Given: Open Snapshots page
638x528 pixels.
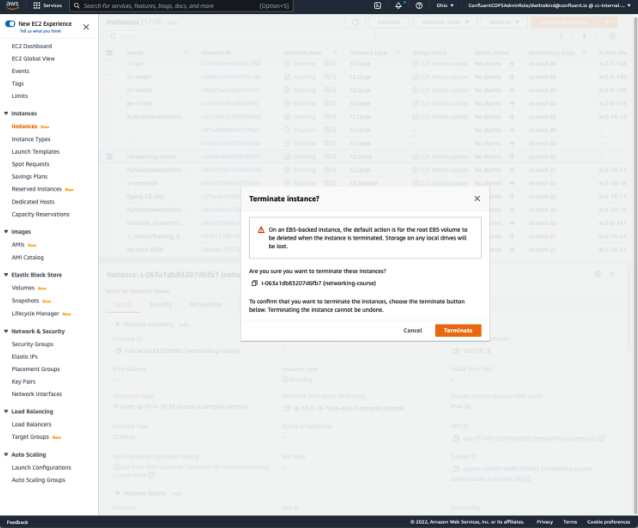Looking at the screenshot, I should coord(25,301).
